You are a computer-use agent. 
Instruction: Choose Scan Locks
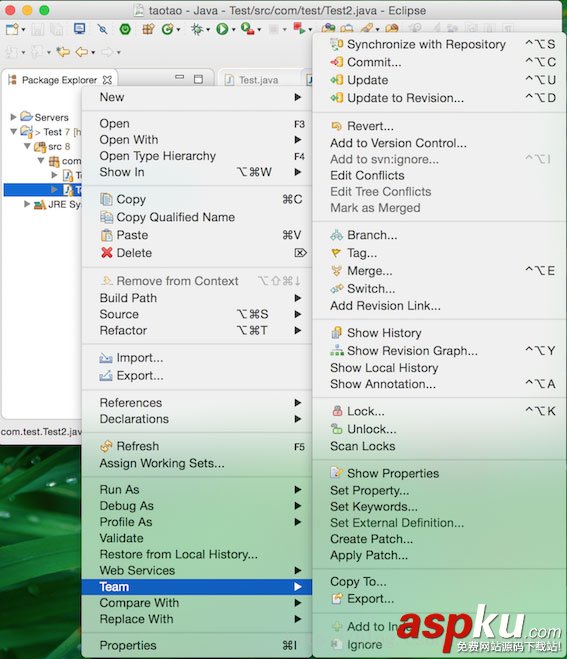click(x=439, y=446)
